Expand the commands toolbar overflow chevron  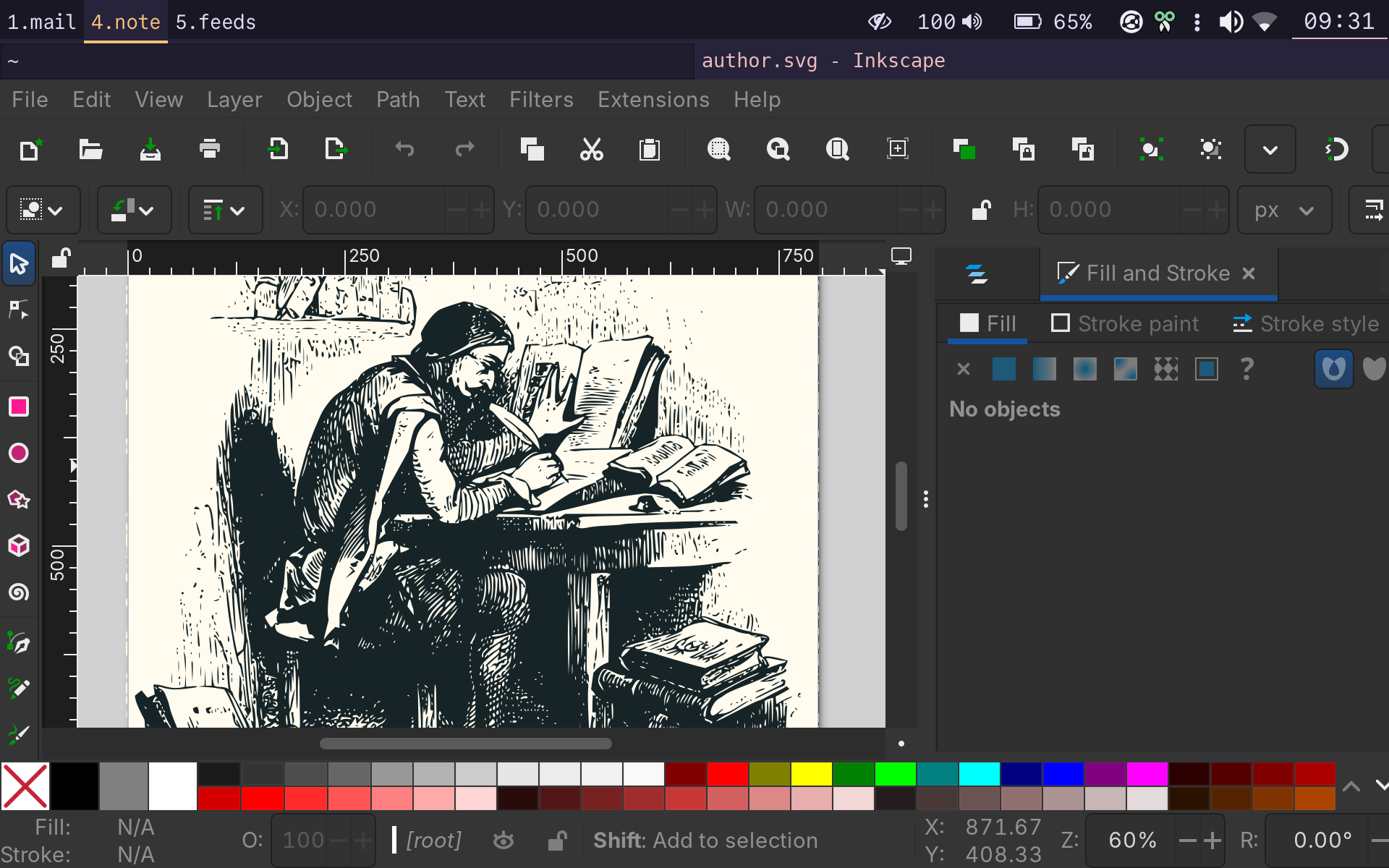(x=1270, y=150)
